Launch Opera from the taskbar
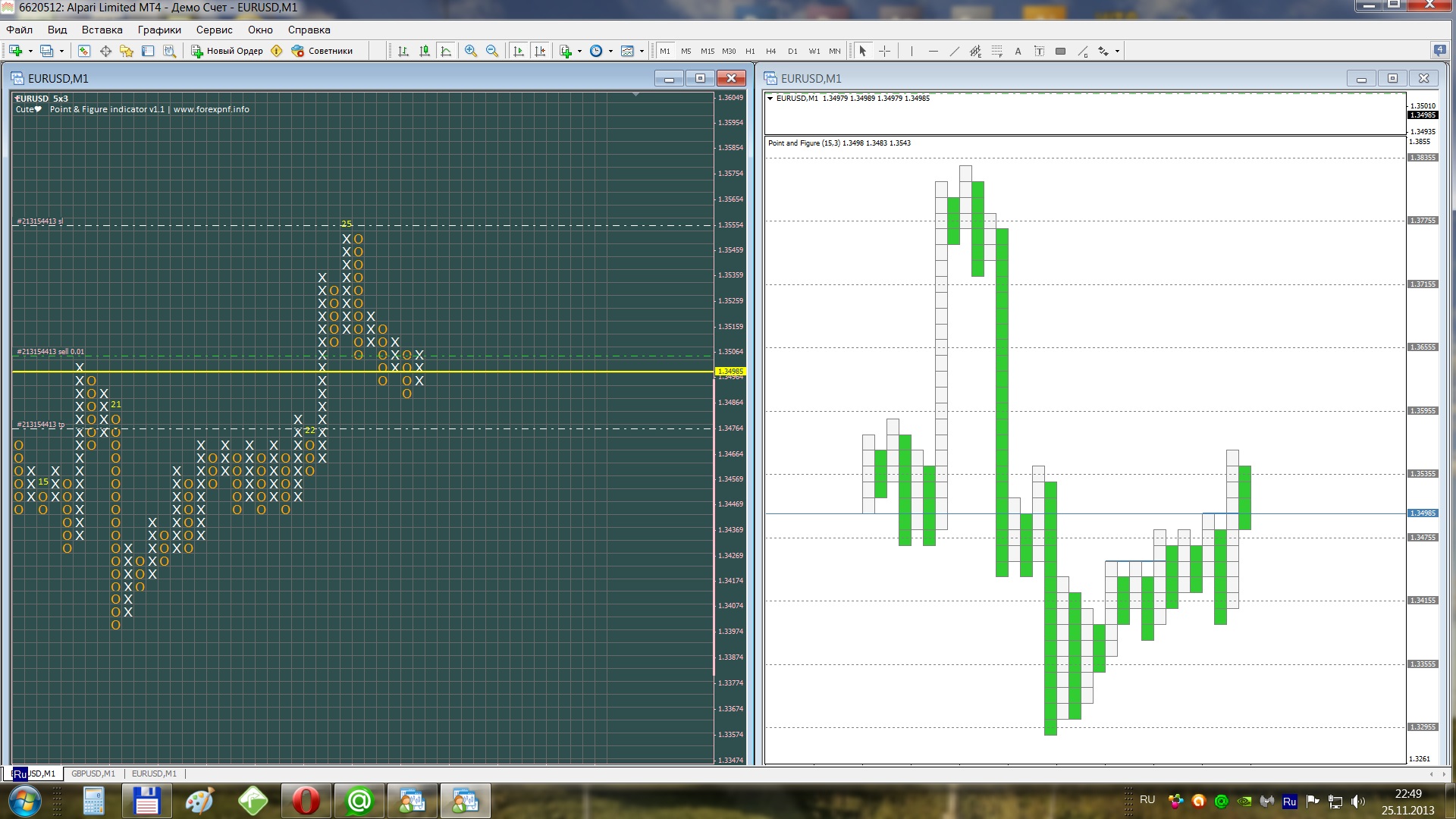The height and width of the screenshot is (819, 1456). pos(306,801)
